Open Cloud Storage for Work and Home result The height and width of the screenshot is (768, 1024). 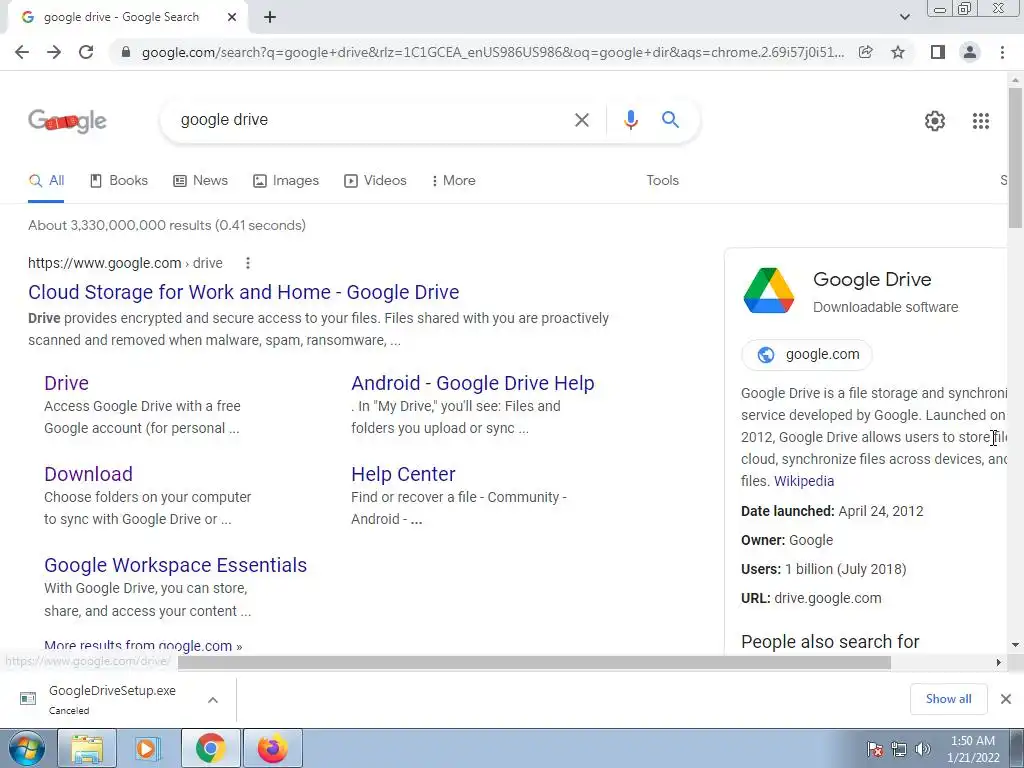pos(244,292)
